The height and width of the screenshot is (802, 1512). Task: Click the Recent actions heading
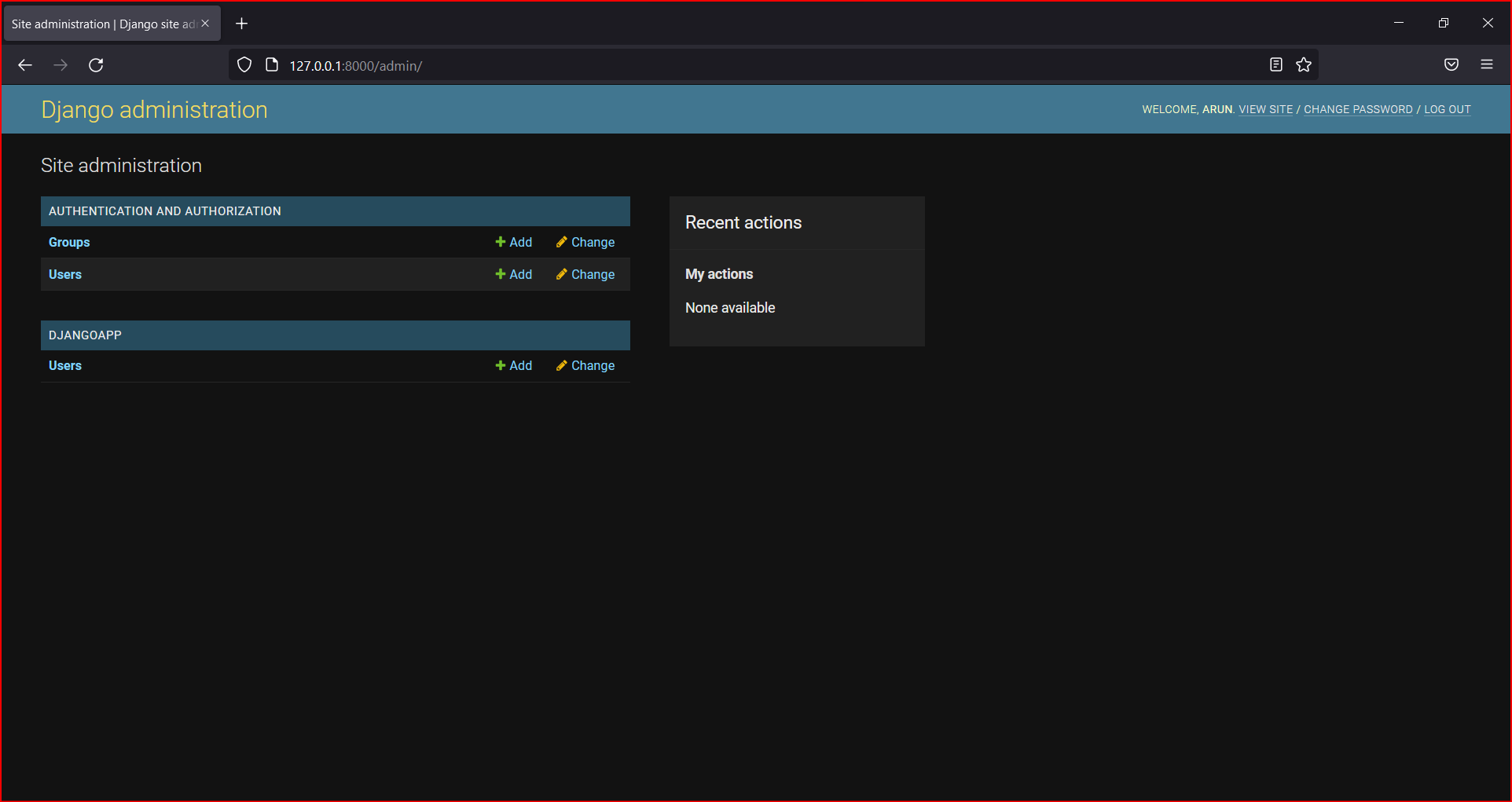tap(743, 223)
